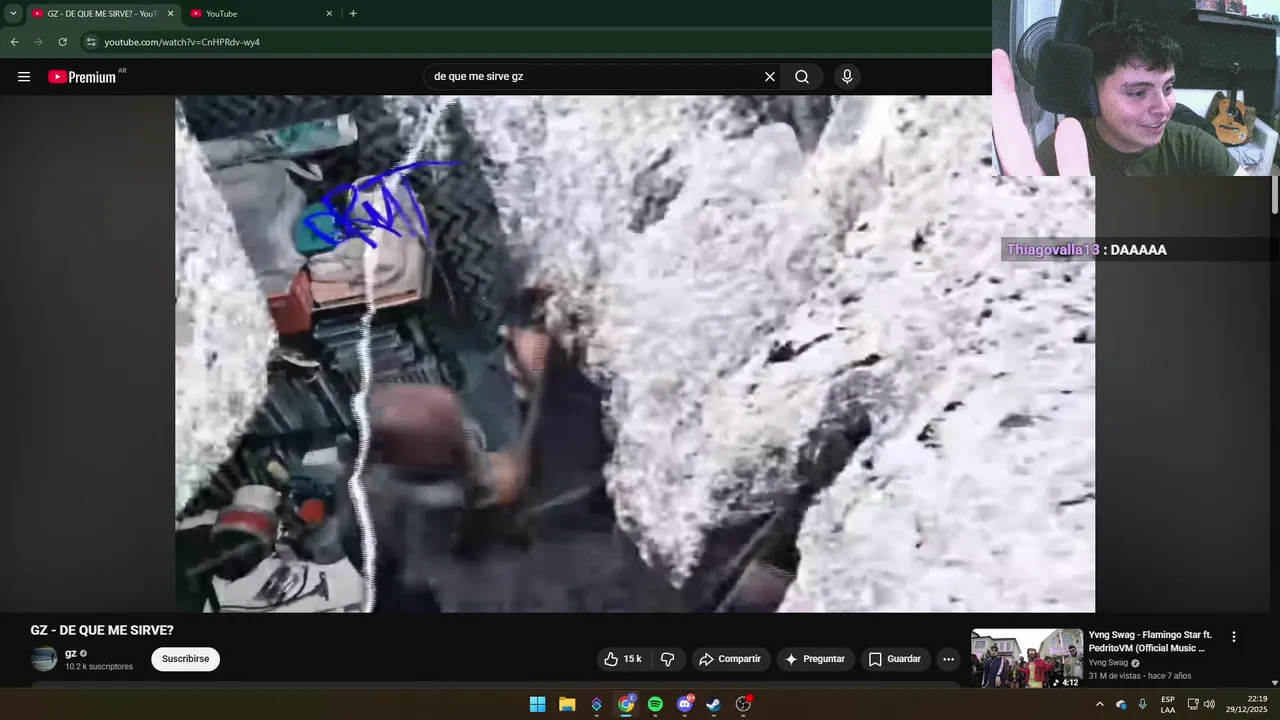Subscribe with the Suscribirse button

click(185, 659)
